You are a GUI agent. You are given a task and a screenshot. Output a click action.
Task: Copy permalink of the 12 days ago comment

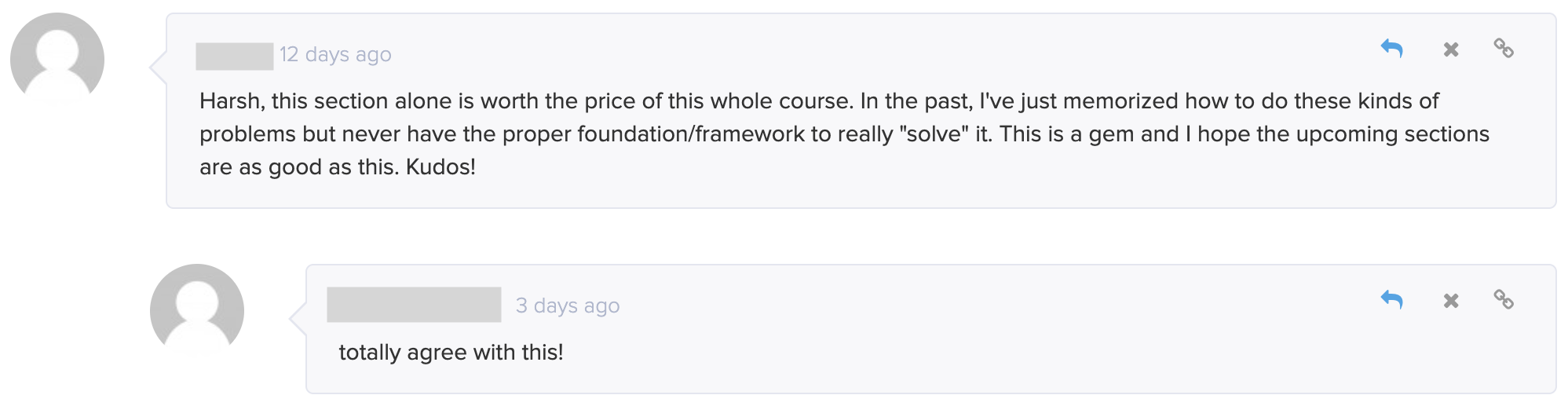click(x=1504, y=49)
